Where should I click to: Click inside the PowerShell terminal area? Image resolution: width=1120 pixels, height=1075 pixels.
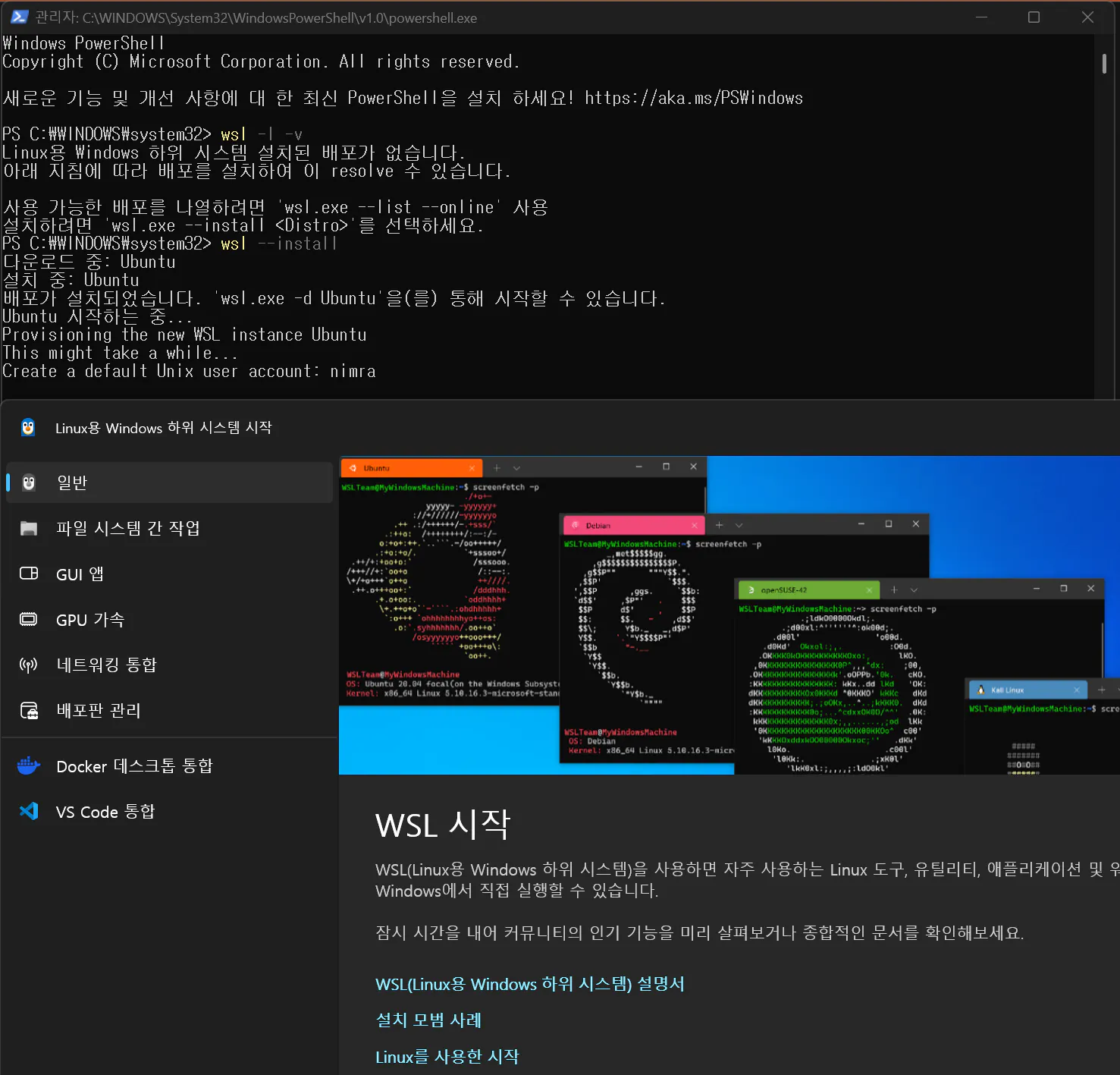(x=531, y=228)
